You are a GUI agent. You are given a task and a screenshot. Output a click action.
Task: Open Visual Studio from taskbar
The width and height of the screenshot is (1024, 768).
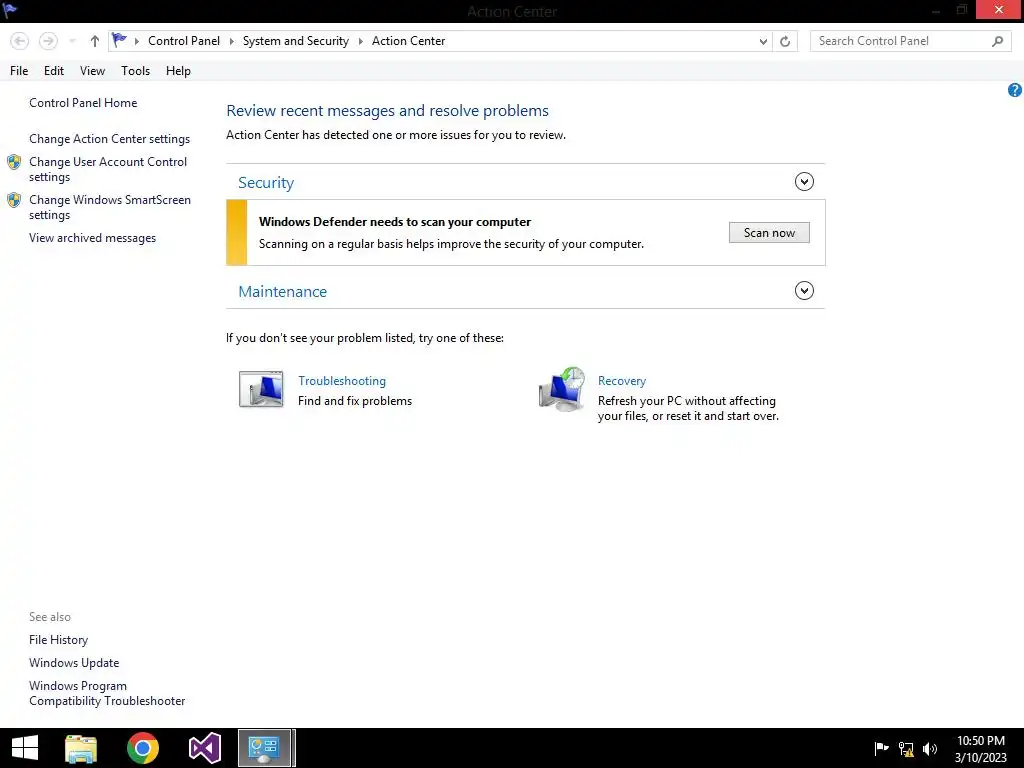204,748
